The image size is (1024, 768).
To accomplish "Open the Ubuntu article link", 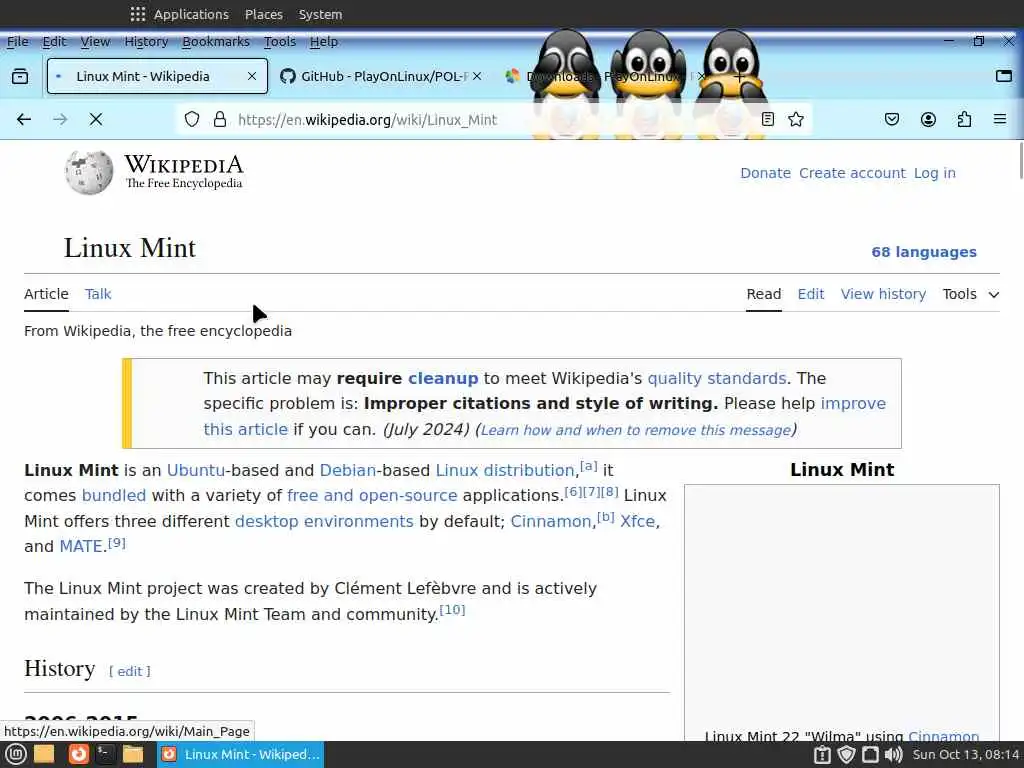I will coord(196,470).
